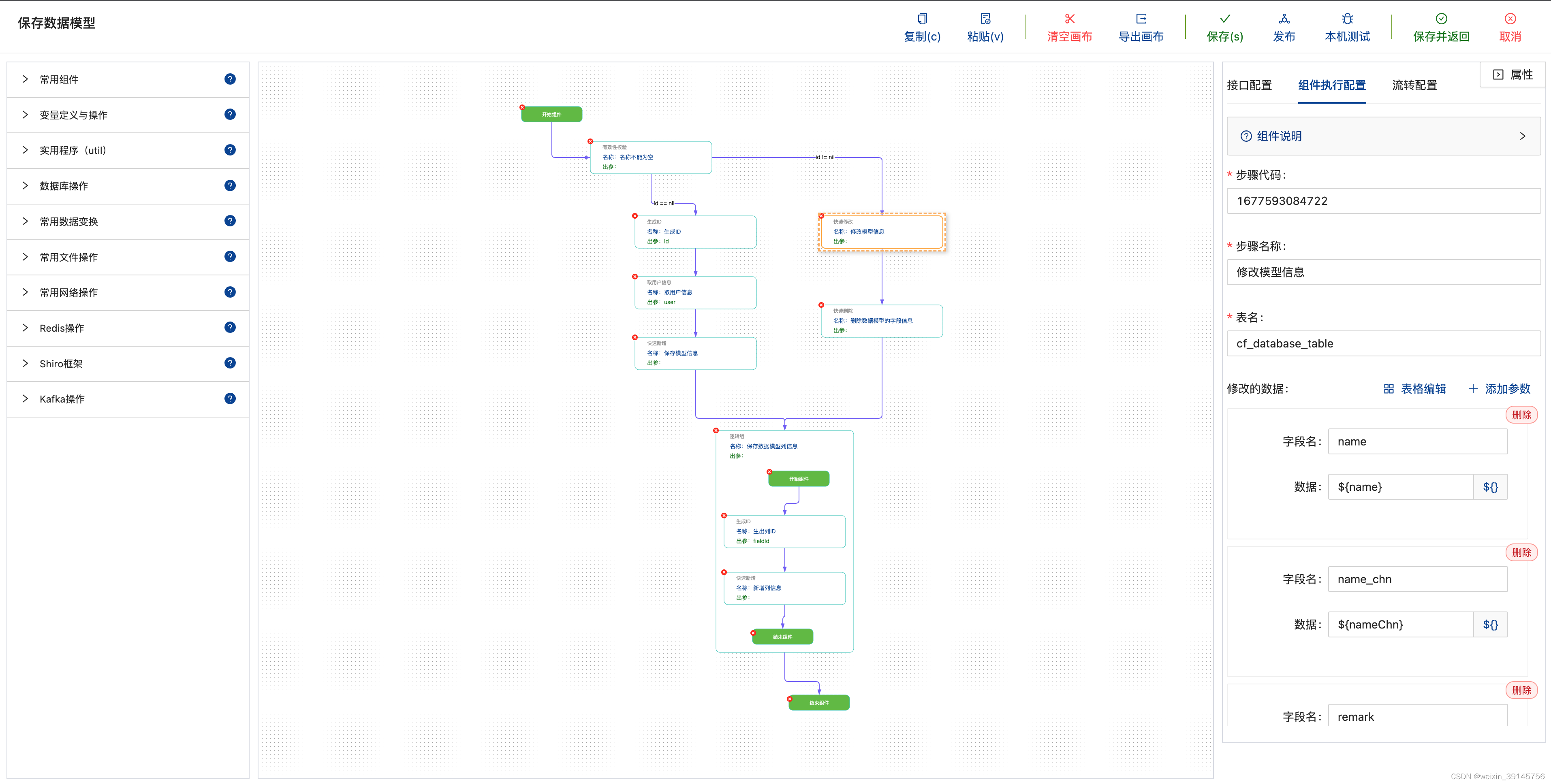This screenshot has height=784, width=1551.
Task: Click the Save and Return (保存并返回) icon
Action: point(1441,19)
